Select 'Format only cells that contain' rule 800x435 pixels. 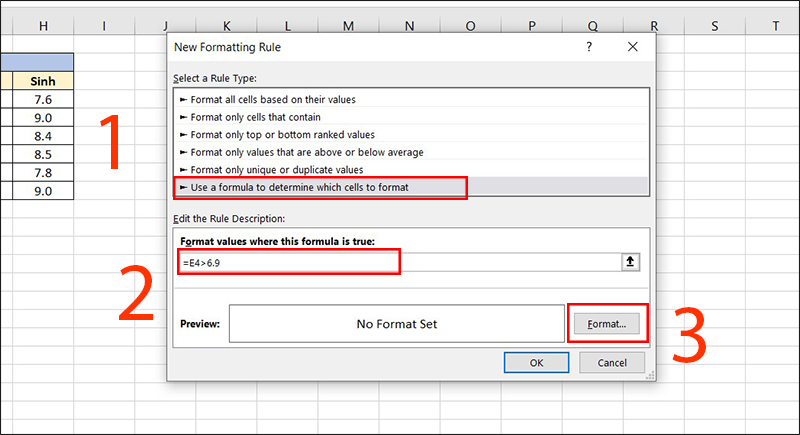tap(411, 117)
